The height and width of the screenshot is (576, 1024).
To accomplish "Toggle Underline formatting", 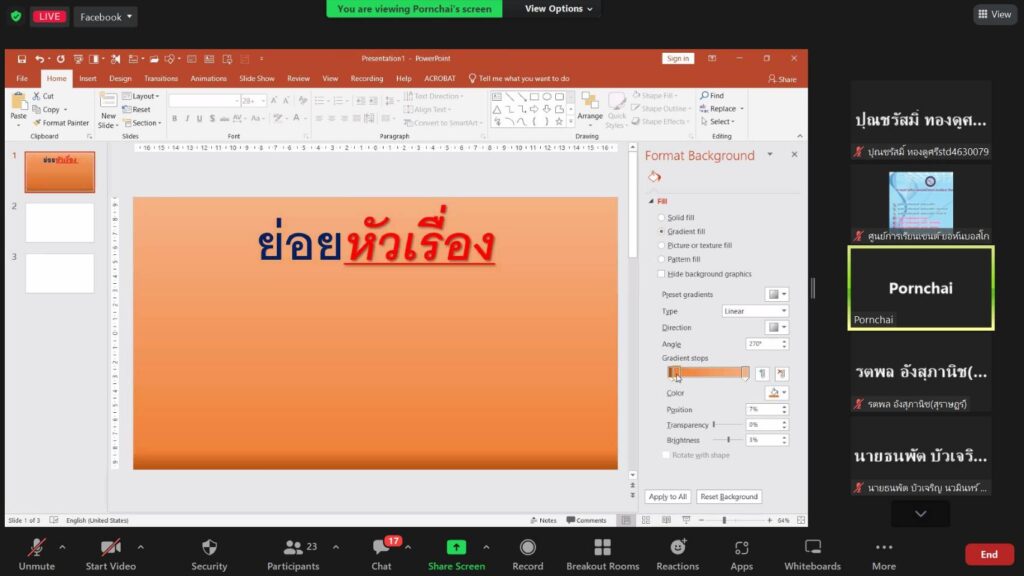I will pos(199,118).
